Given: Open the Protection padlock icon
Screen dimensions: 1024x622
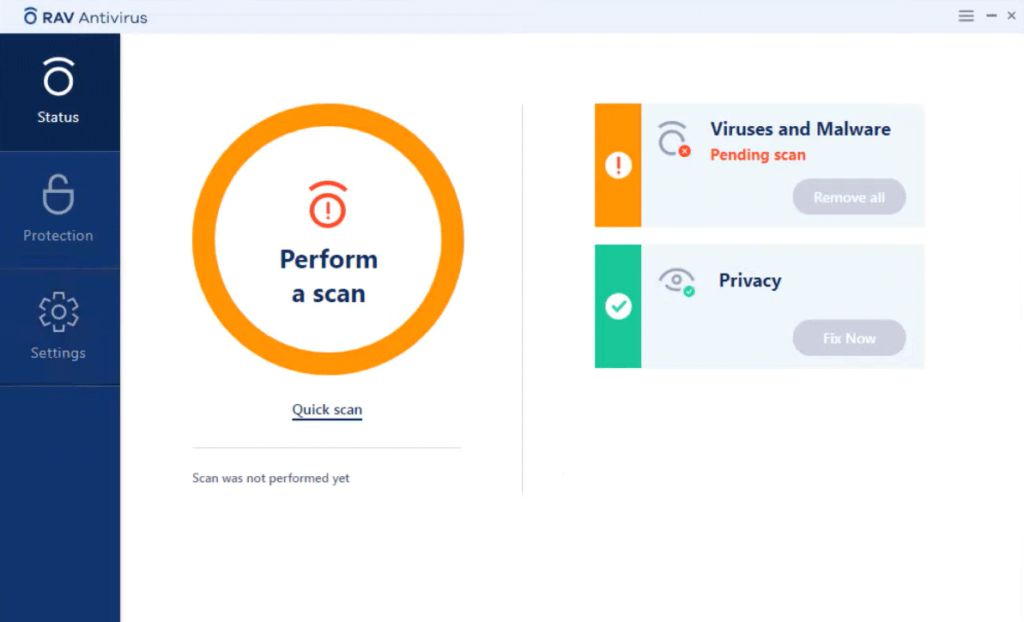Looking at the screenshot, I should [58, 195].
